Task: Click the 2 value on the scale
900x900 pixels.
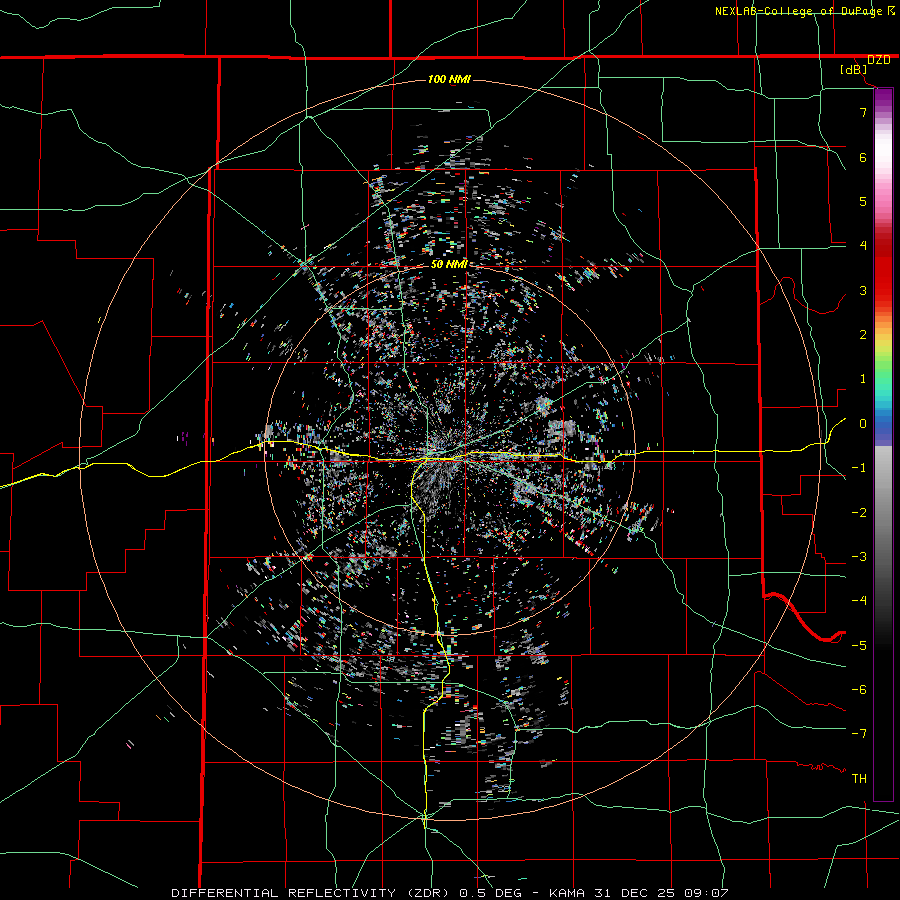Action: click(863, 335)
